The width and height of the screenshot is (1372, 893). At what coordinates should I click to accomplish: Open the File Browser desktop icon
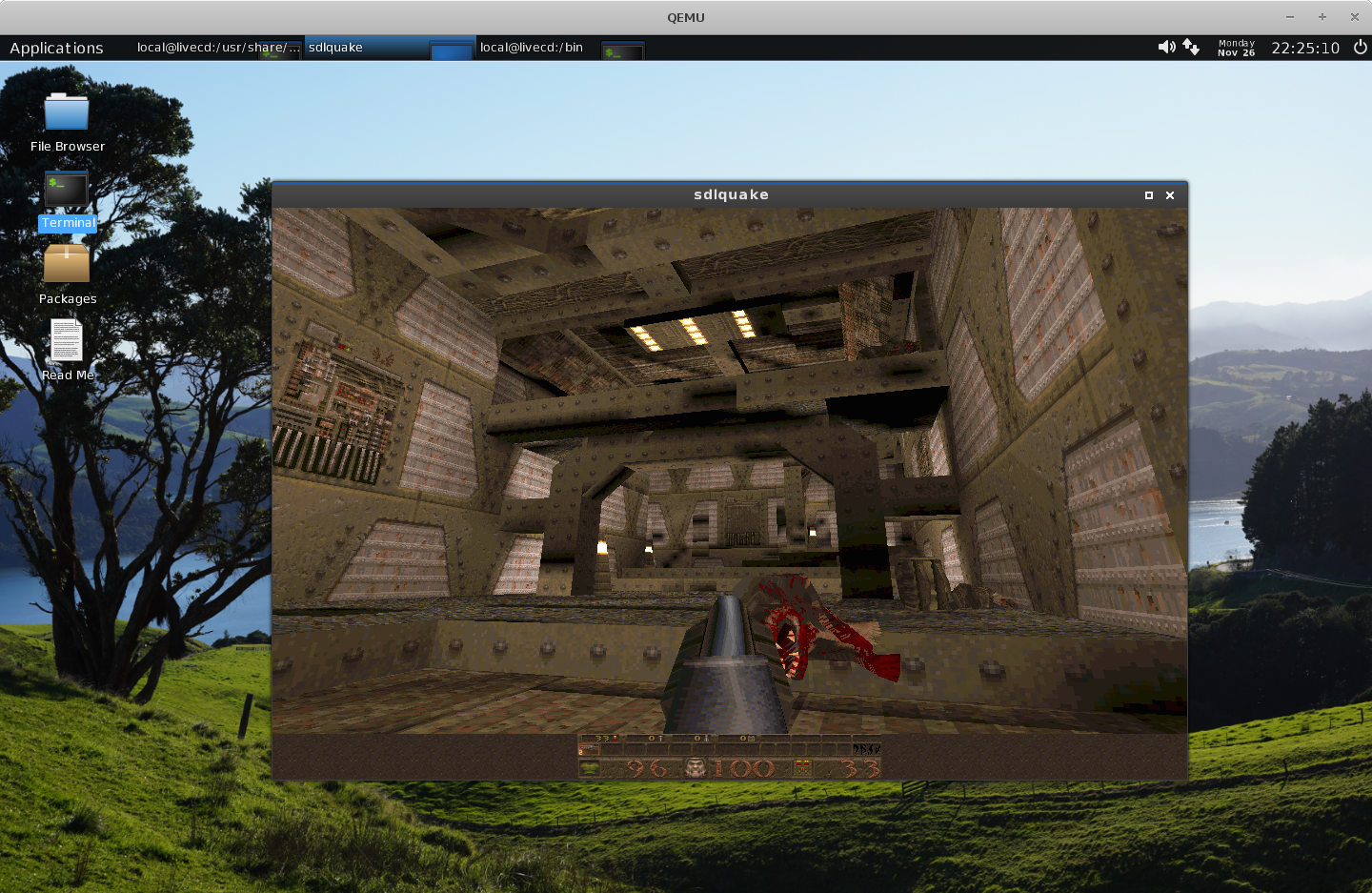[x=67, y=123]
